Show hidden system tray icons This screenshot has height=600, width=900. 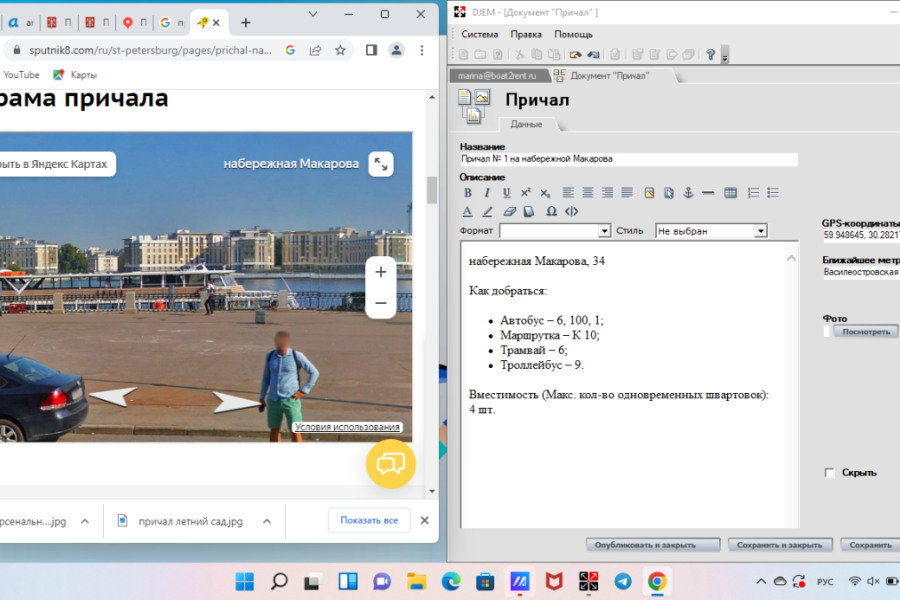coord(761,582)
